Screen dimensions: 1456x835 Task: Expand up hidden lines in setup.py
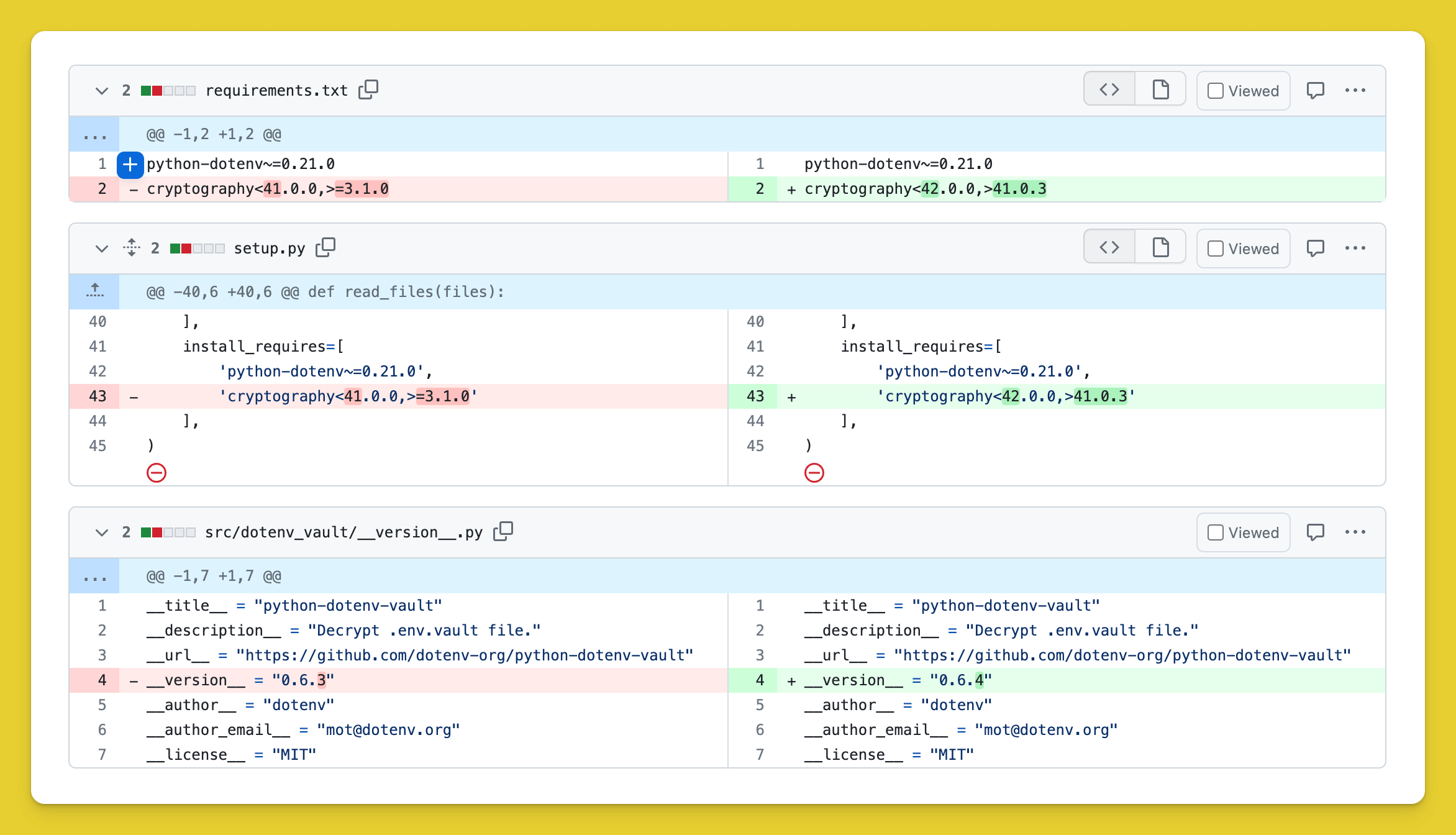95,291
